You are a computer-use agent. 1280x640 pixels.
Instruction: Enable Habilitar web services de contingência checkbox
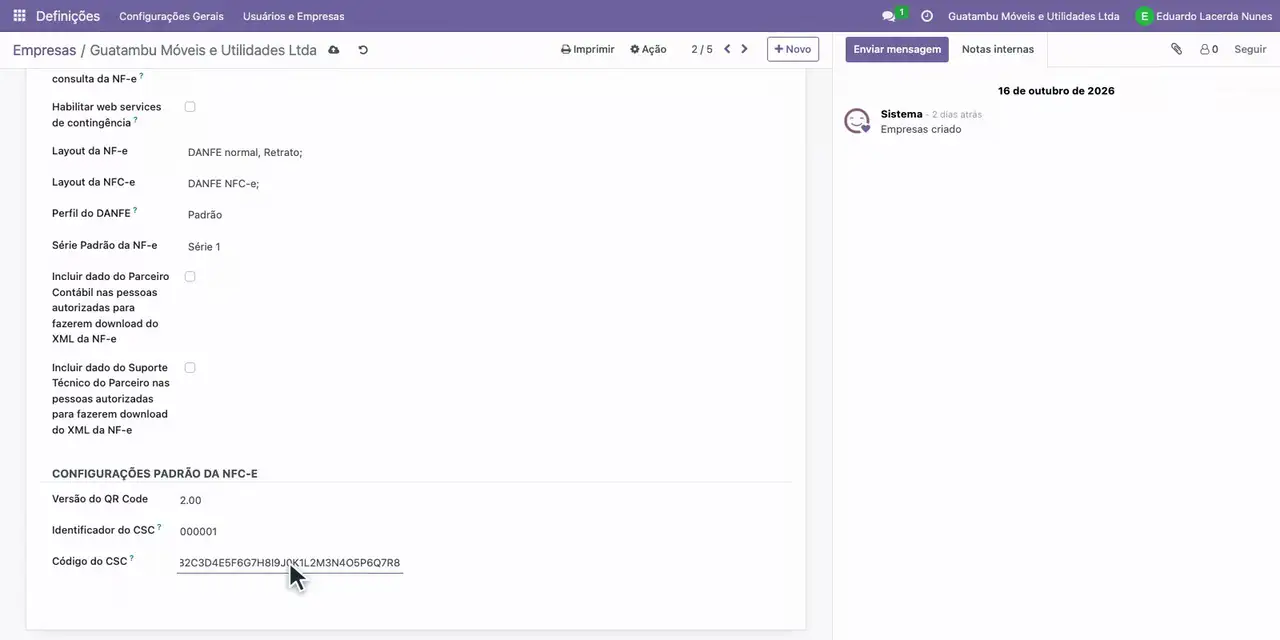point(190,107)
